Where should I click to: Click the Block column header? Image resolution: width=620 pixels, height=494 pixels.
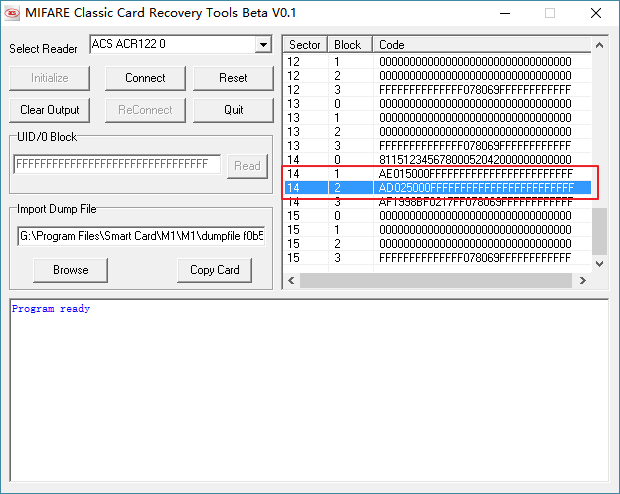pyautogui.click(x=347, y=45)
